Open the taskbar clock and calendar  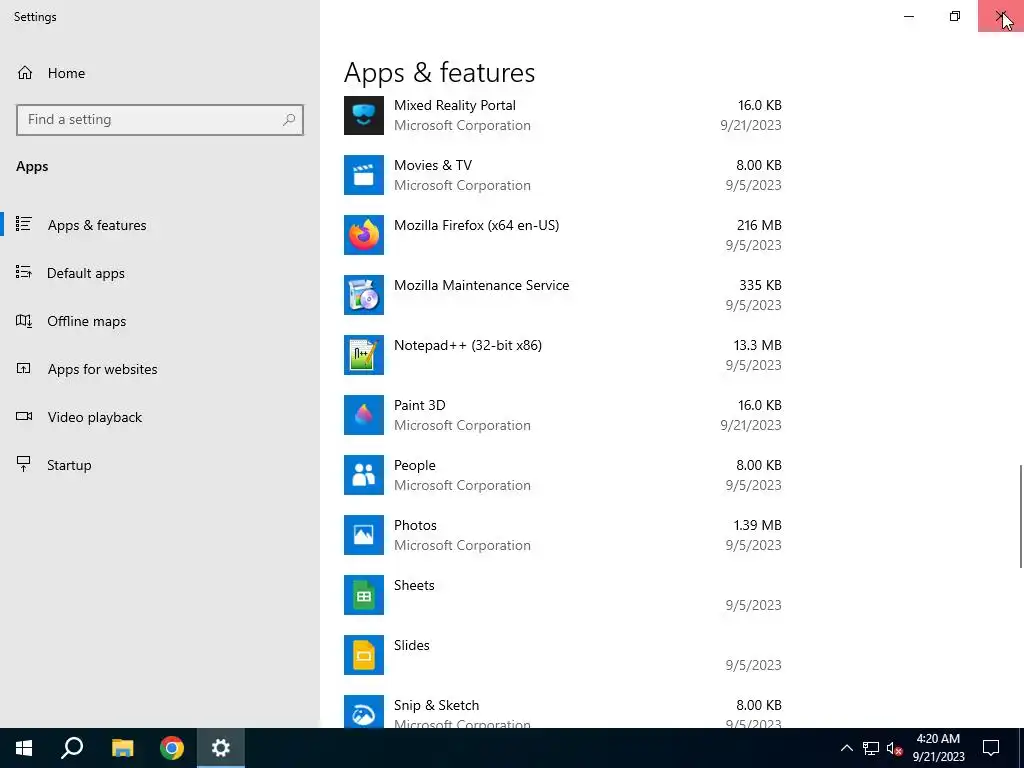click(x=938, y=748)
